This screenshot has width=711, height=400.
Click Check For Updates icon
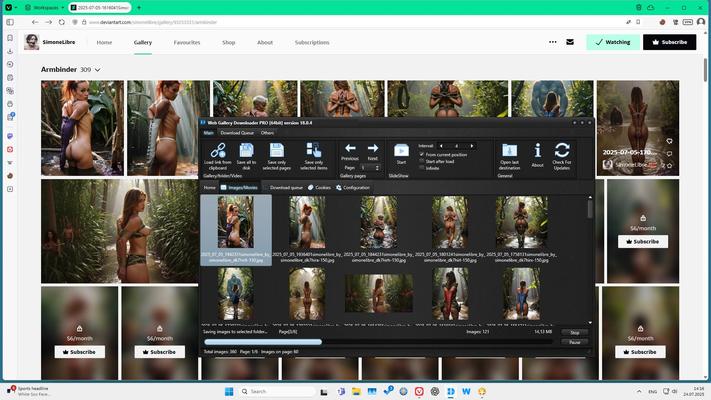click(x=562, y=156)
